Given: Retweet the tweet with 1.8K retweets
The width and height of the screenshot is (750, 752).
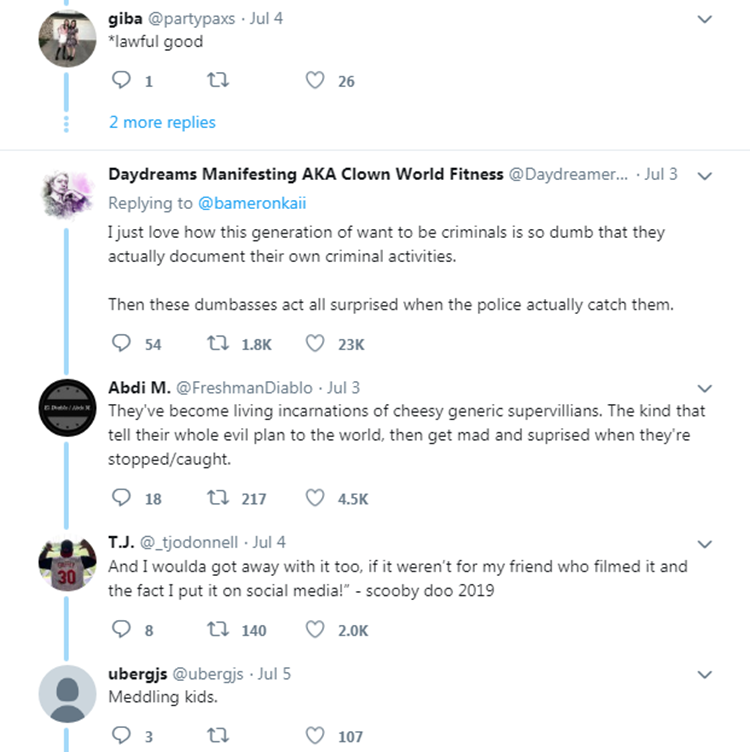Looking at the screenshot, I should [x=215, y=343].
